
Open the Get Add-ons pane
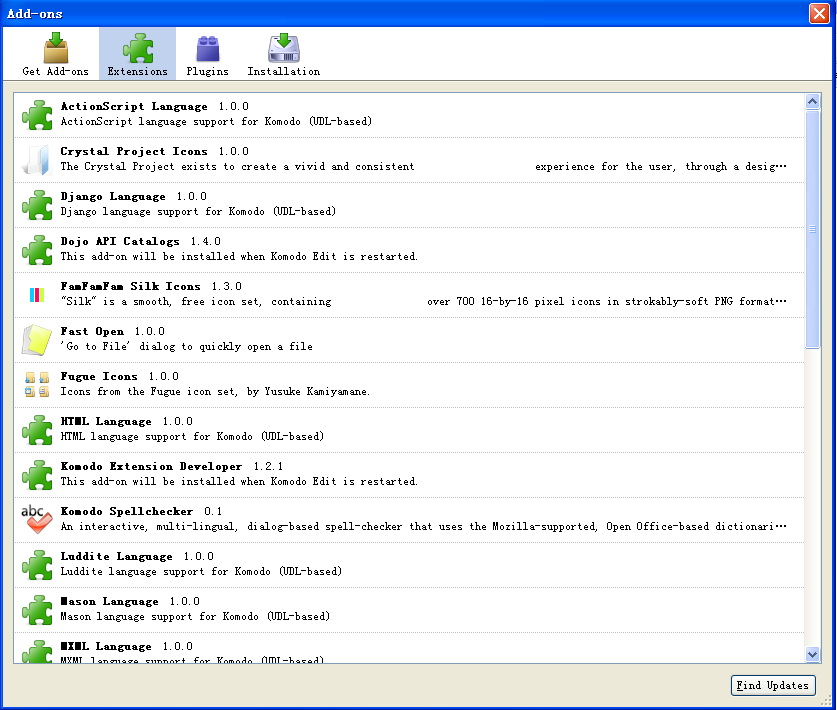[55, 54]
